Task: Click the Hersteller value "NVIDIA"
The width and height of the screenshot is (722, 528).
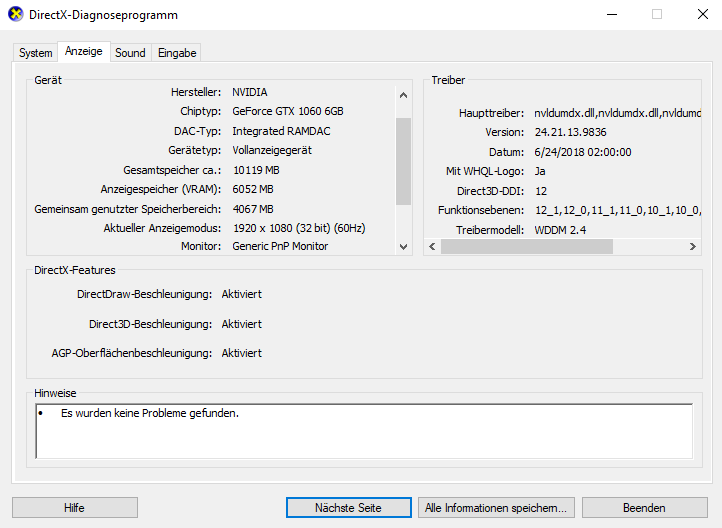Action: click(x=250, y=92)
